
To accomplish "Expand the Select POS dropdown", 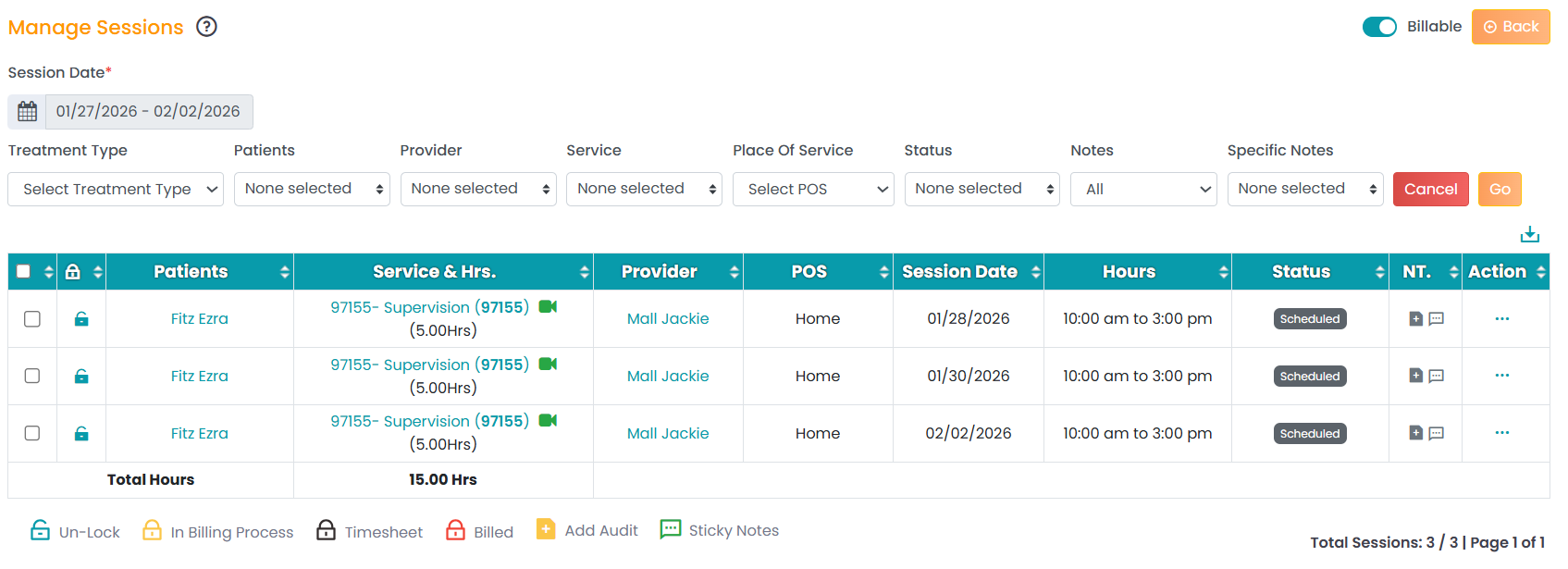I will 813,190.
